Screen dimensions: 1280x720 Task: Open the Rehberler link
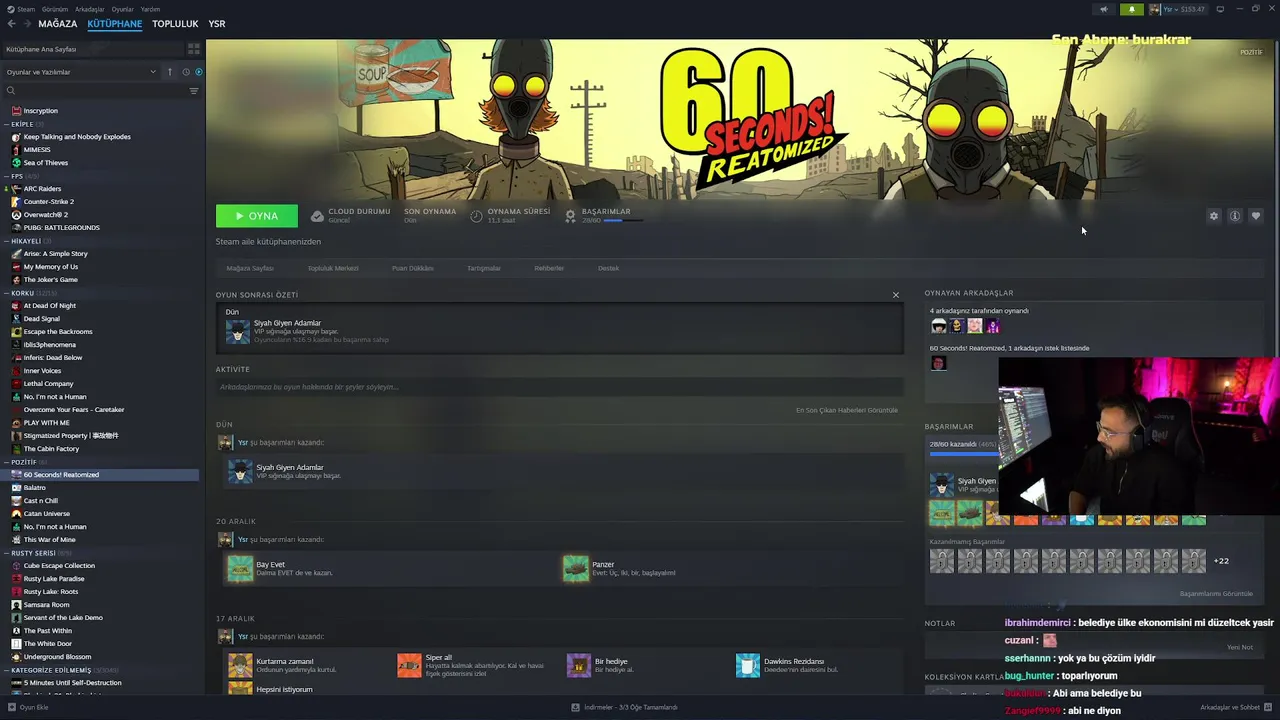click(549, 268)
